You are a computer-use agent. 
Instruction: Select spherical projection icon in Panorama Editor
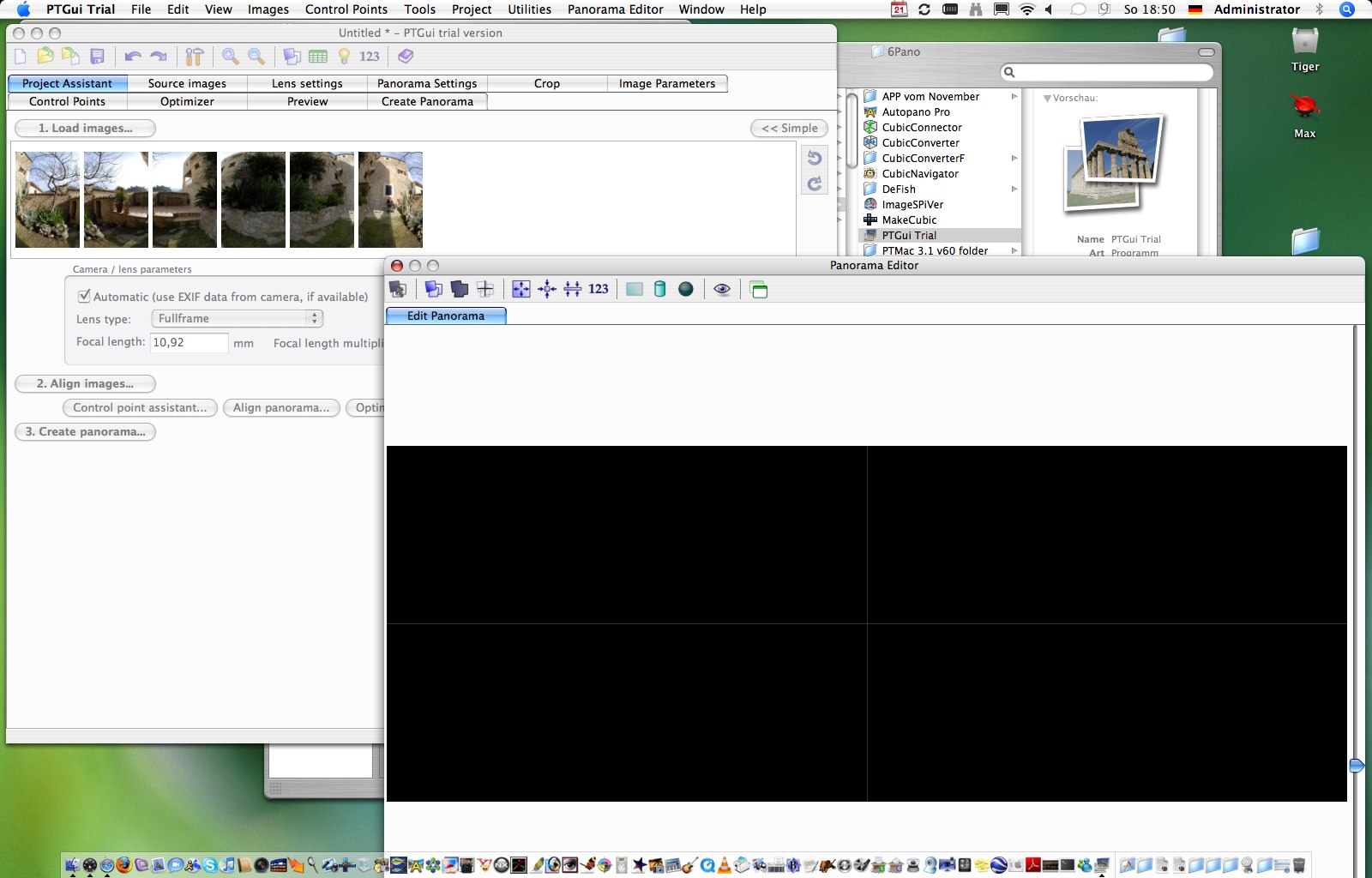(685, 289)
